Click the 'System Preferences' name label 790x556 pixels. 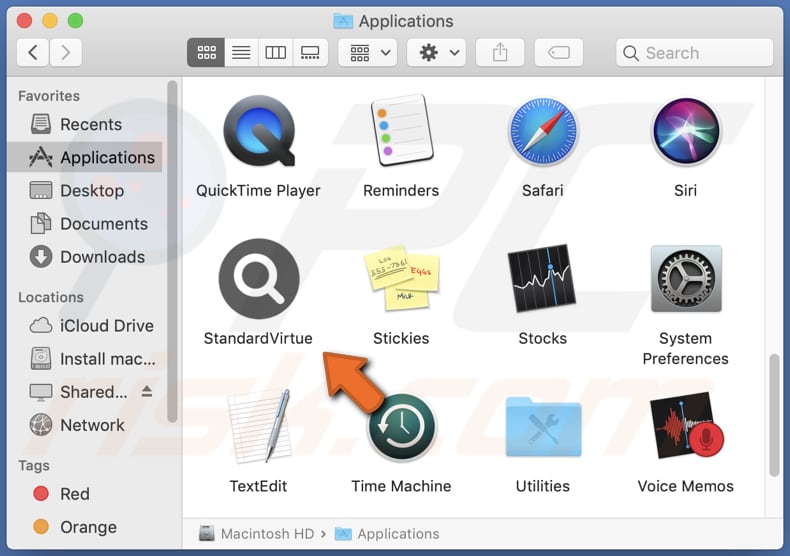(x=686, y=349)
